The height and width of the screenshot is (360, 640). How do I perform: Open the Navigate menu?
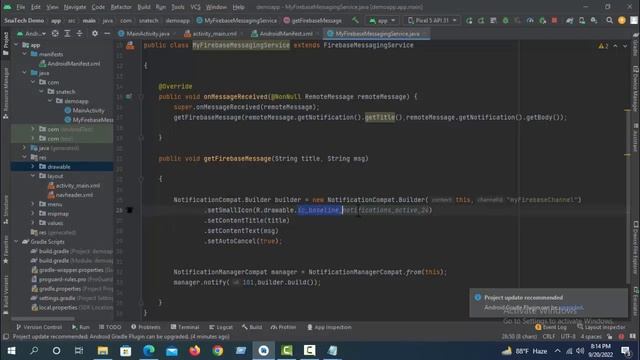tap(75, 7)
